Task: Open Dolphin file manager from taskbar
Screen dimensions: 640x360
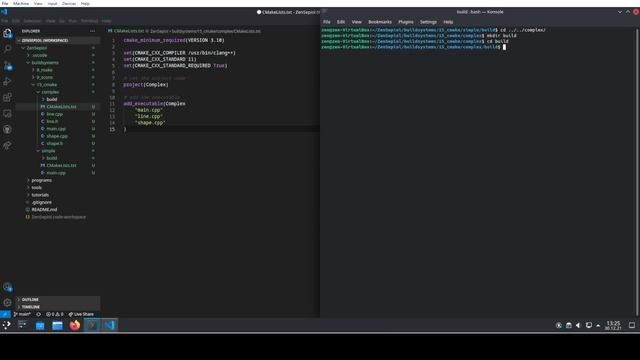Action: (57, 325)
